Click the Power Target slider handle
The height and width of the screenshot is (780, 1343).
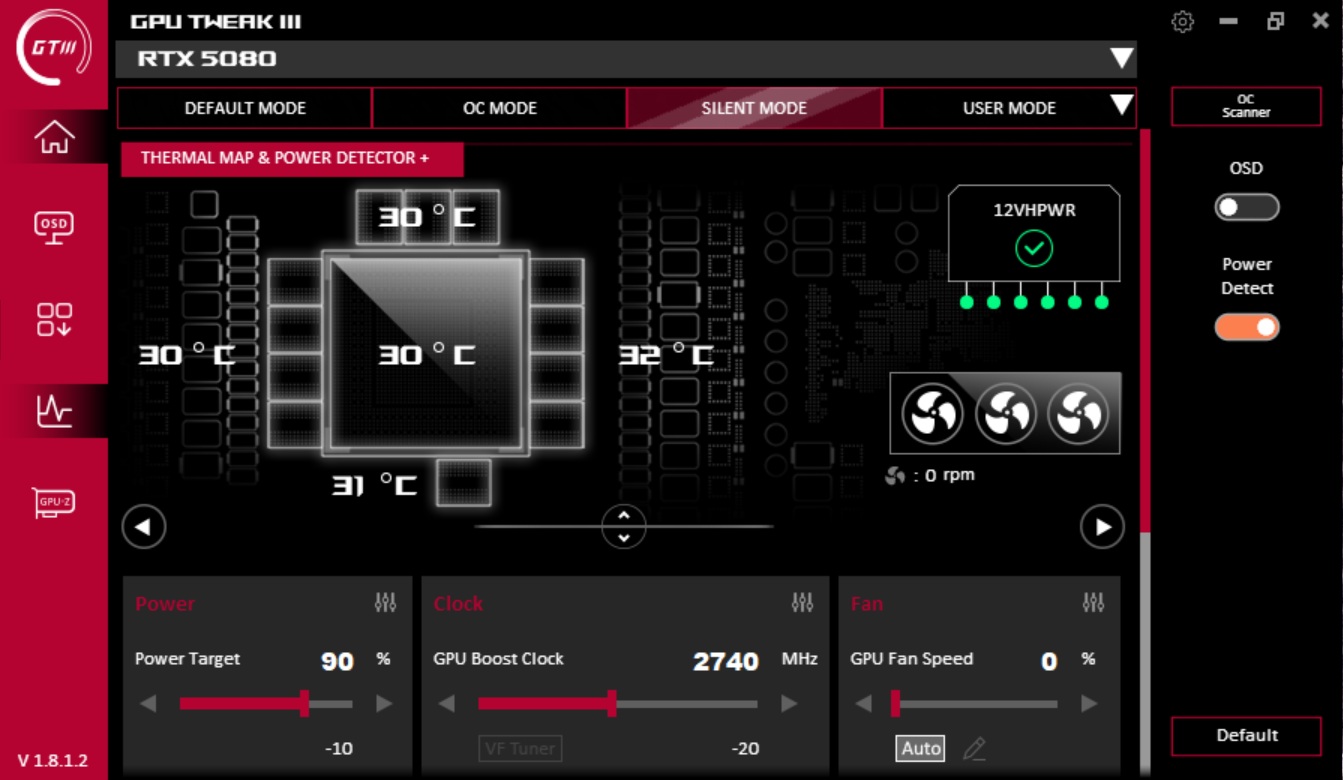point(304,704)
